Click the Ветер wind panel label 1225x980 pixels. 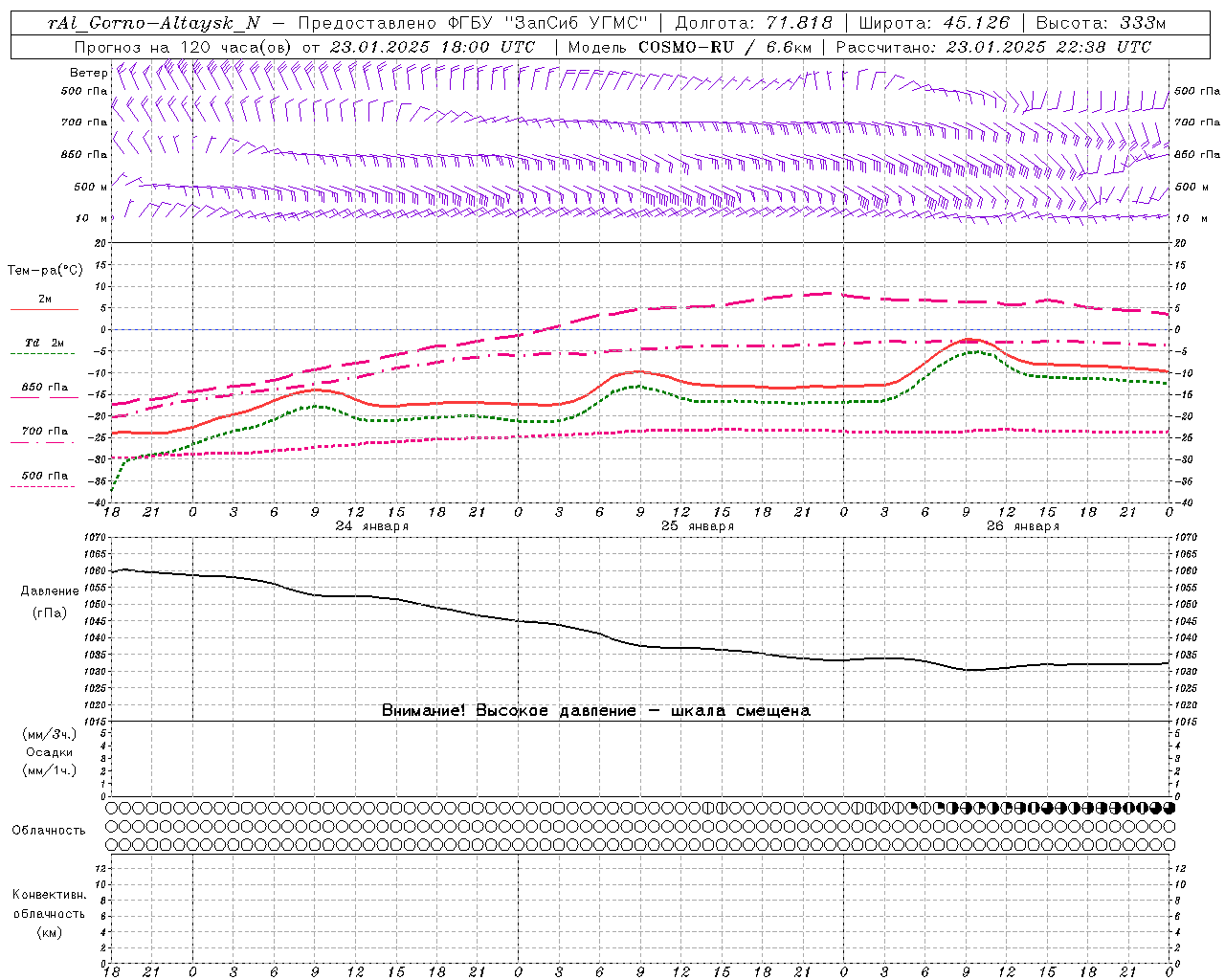click(89, 73)
